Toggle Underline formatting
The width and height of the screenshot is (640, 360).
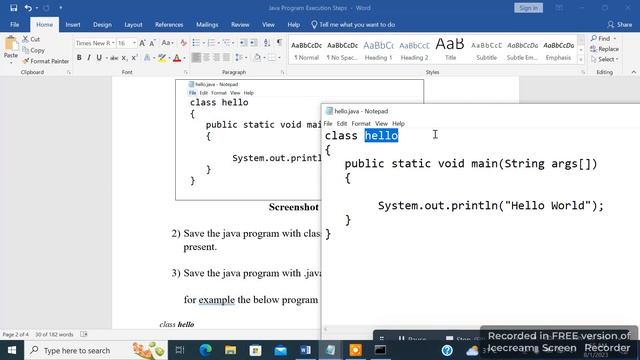click(x=99, y=58)
